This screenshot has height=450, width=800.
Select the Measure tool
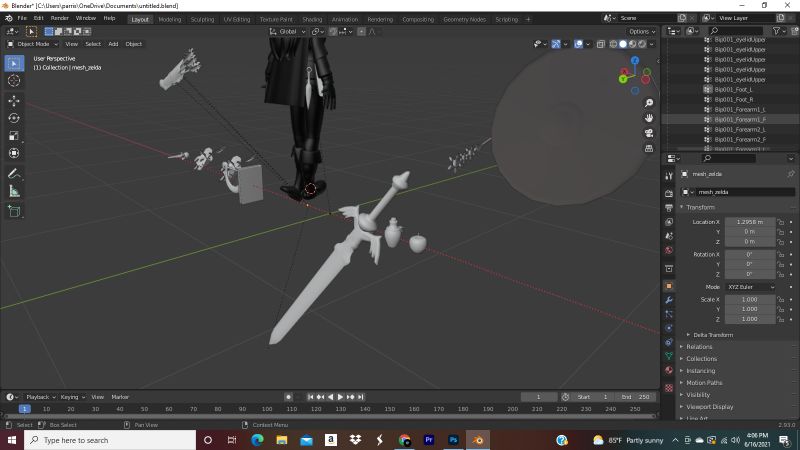(14, 191)
